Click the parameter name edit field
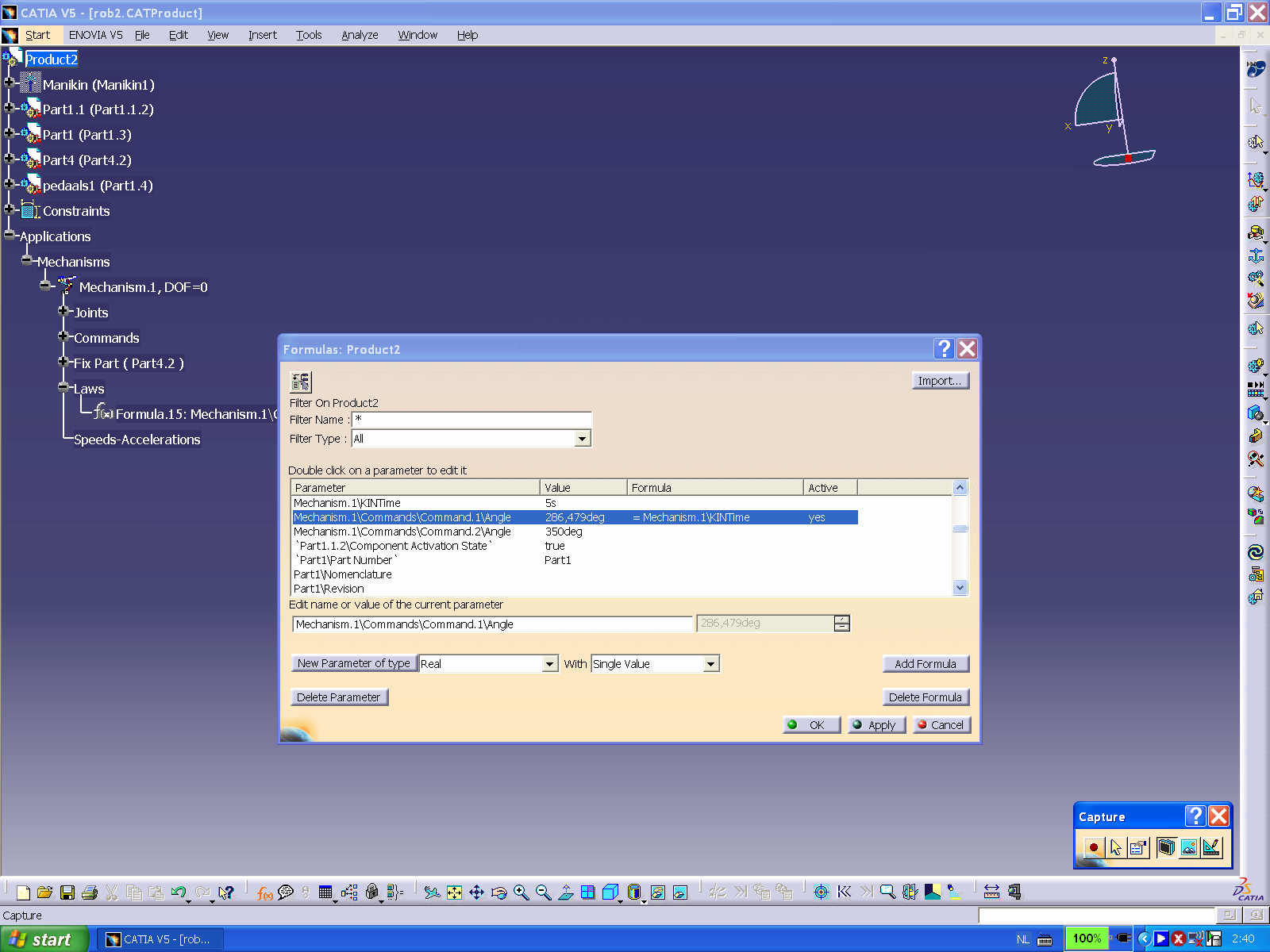Image resolution: width=1270 pixels, height=952 pixels. point(492,624)
